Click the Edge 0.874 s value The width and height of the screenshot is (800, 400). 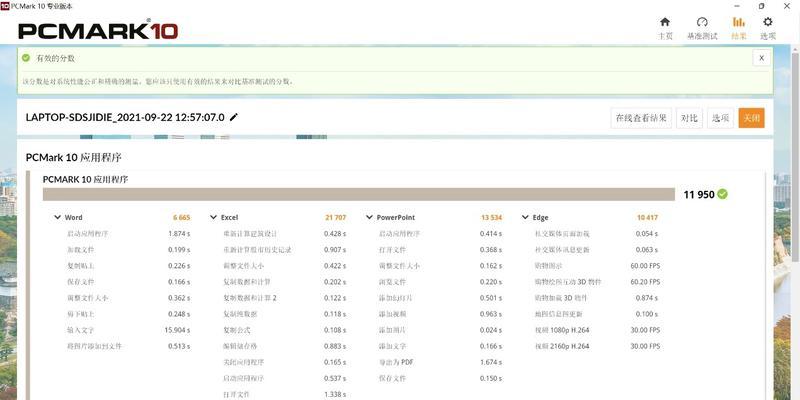646,298
